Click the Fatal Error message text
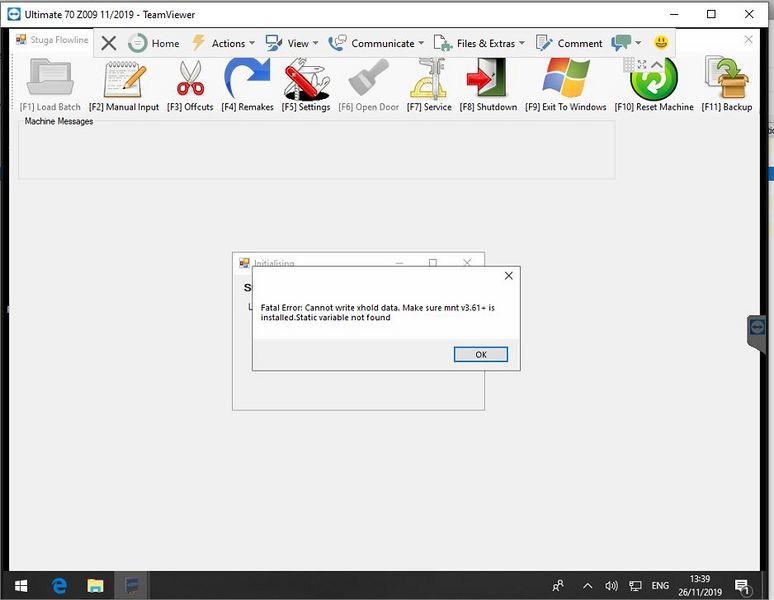The height and width of the screenshot is (600, 774). point(378,312)
